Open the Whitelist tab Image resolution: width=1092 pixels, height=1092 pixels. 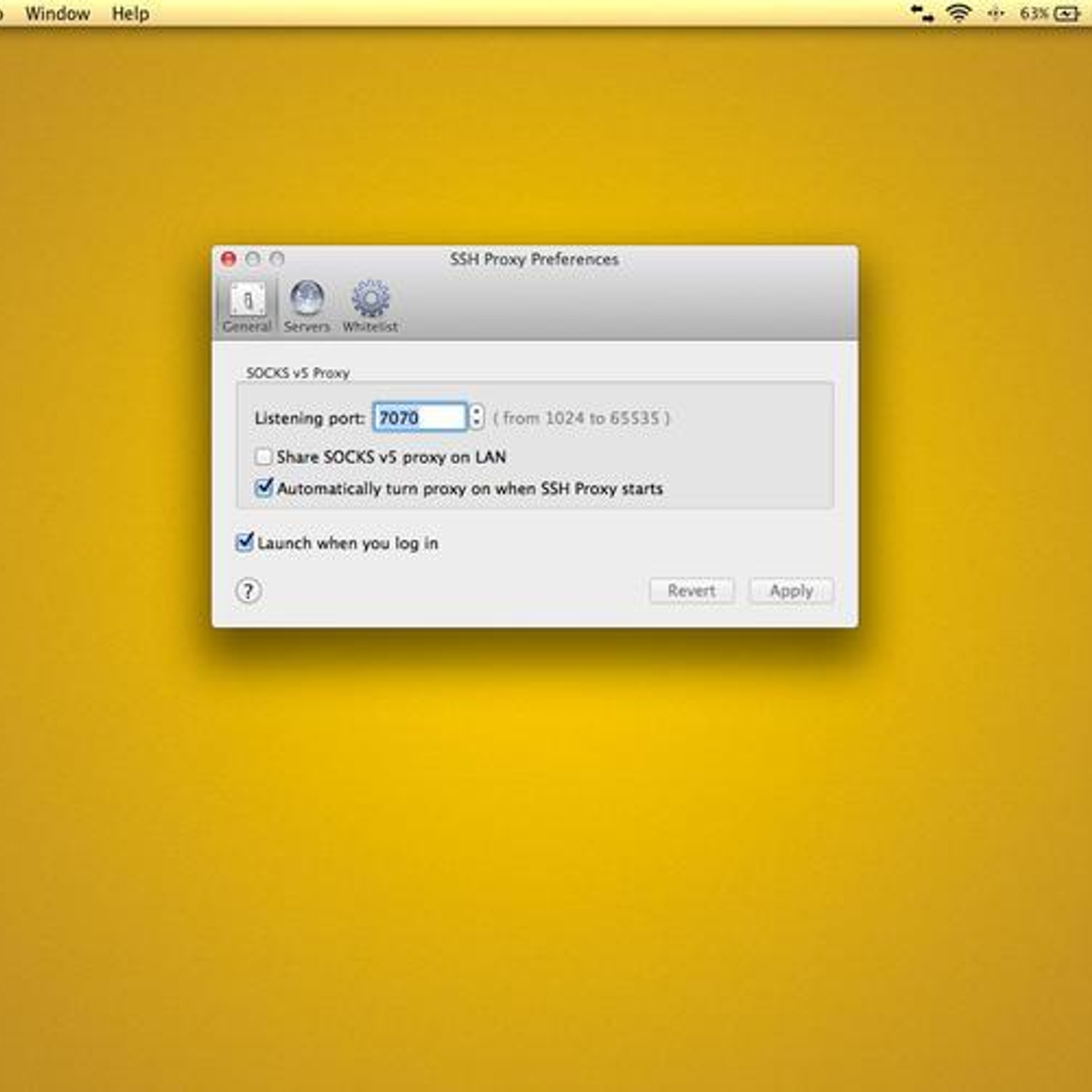[x=369, y=307]
